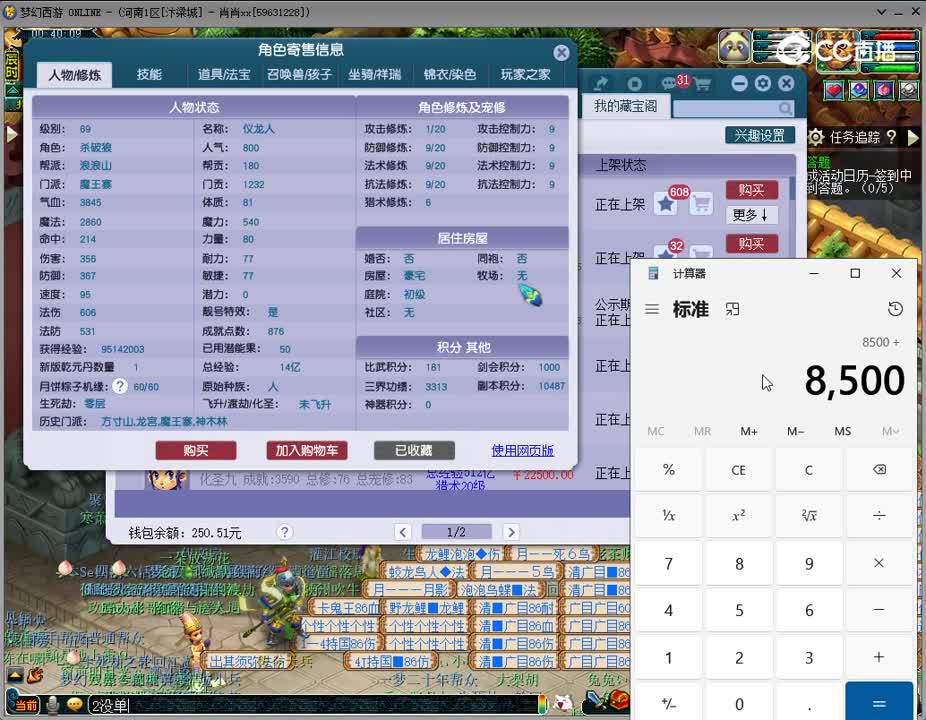The width and height of the screenshot is (926, 720).
Task: Open the message icon with 31 badge
Action: pos(669,83)
